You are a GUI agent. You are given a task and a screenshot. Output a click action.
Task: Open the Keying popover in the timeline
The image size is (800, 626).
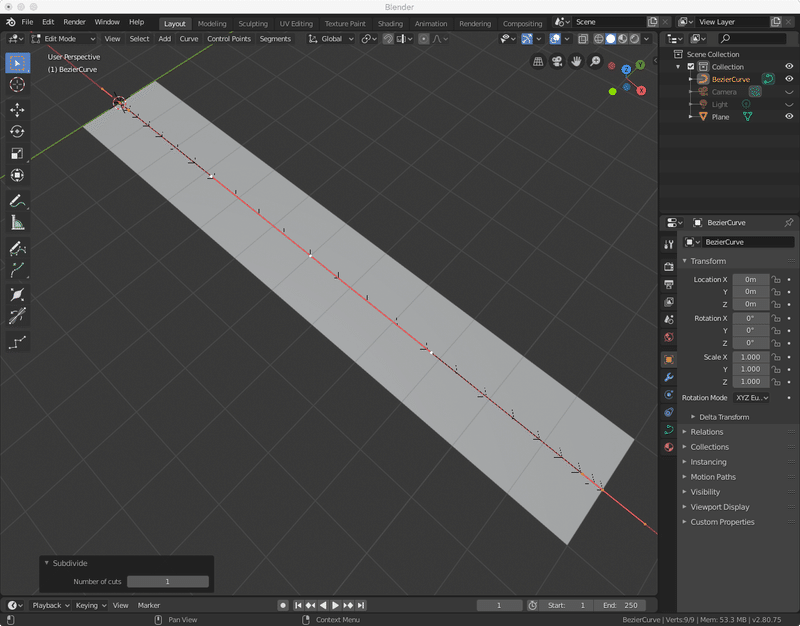[x=89, y=605]
